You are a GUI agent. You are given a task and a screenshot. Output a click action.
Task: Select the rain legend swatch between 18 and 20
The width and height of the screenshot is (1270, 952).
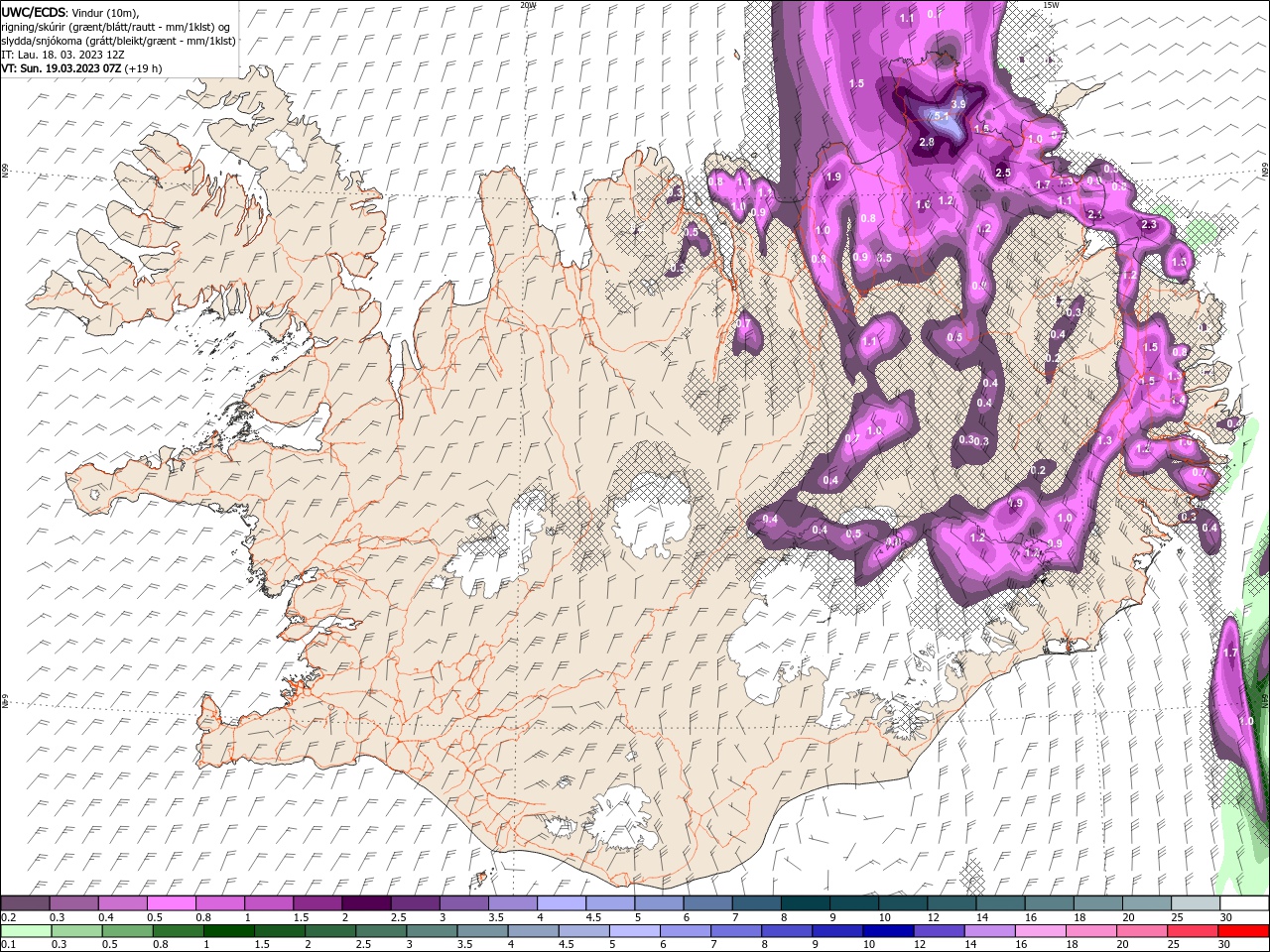coord(1092,931)
